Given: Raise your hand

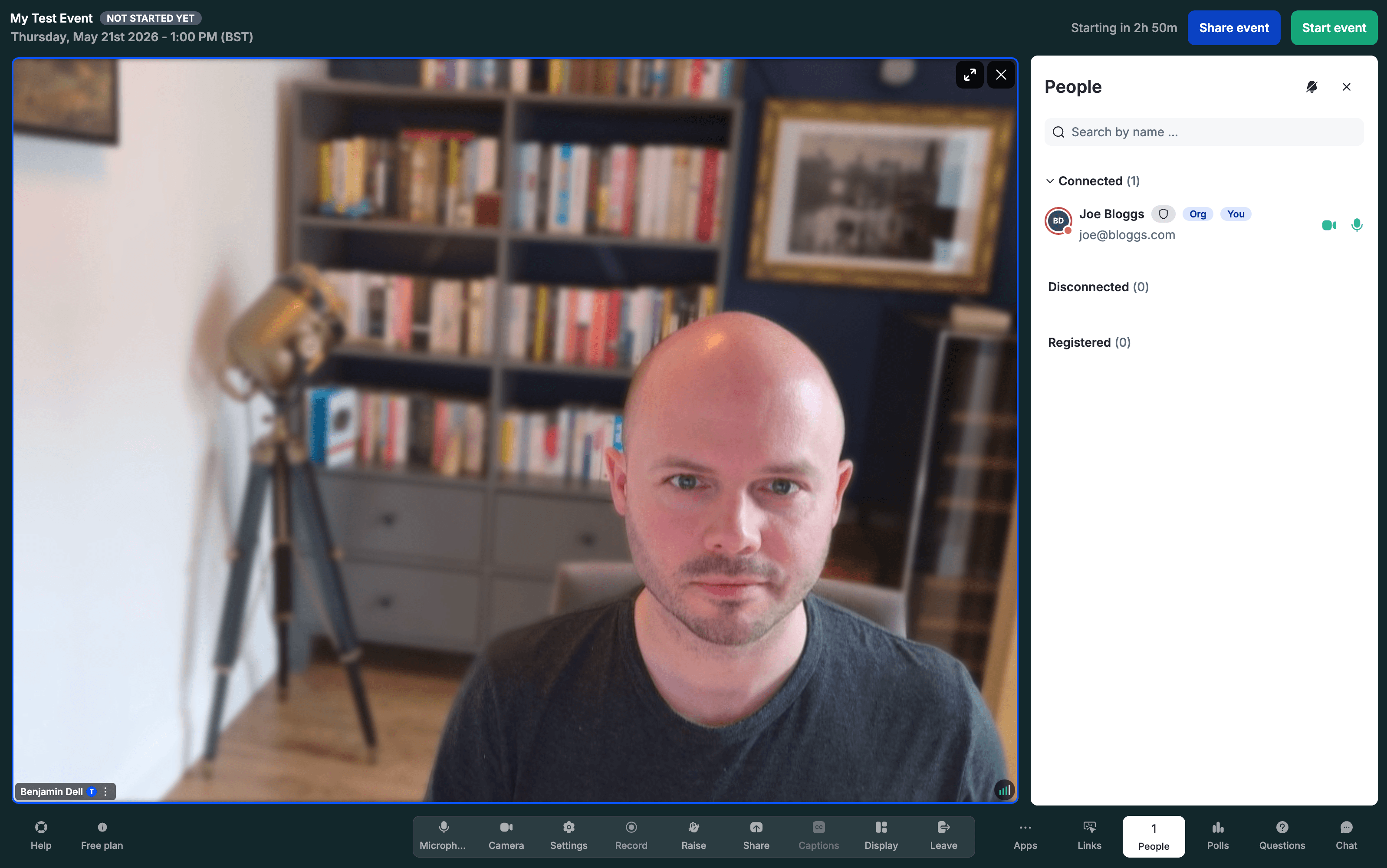Looking at the screenshot, I should [x=693, y=836].
